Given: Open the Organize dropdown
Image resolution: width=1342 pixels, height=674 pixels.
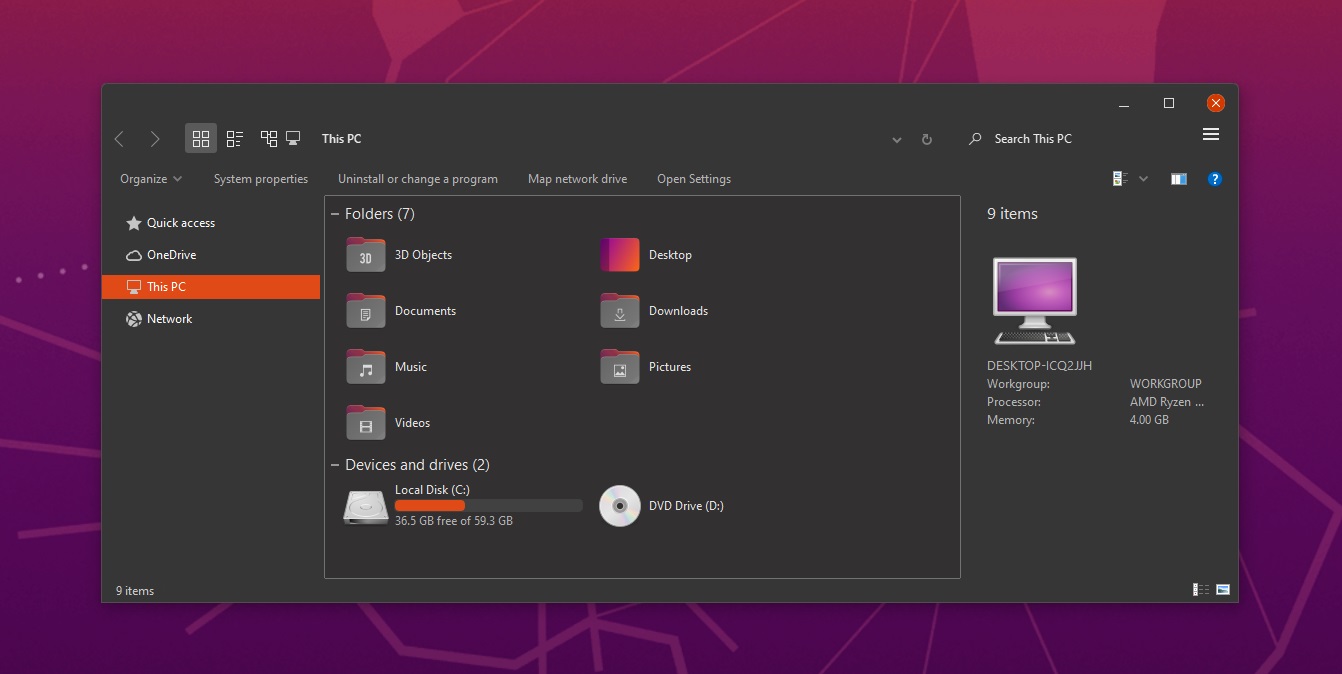Looking at the screenshot, I should [148, 178].
